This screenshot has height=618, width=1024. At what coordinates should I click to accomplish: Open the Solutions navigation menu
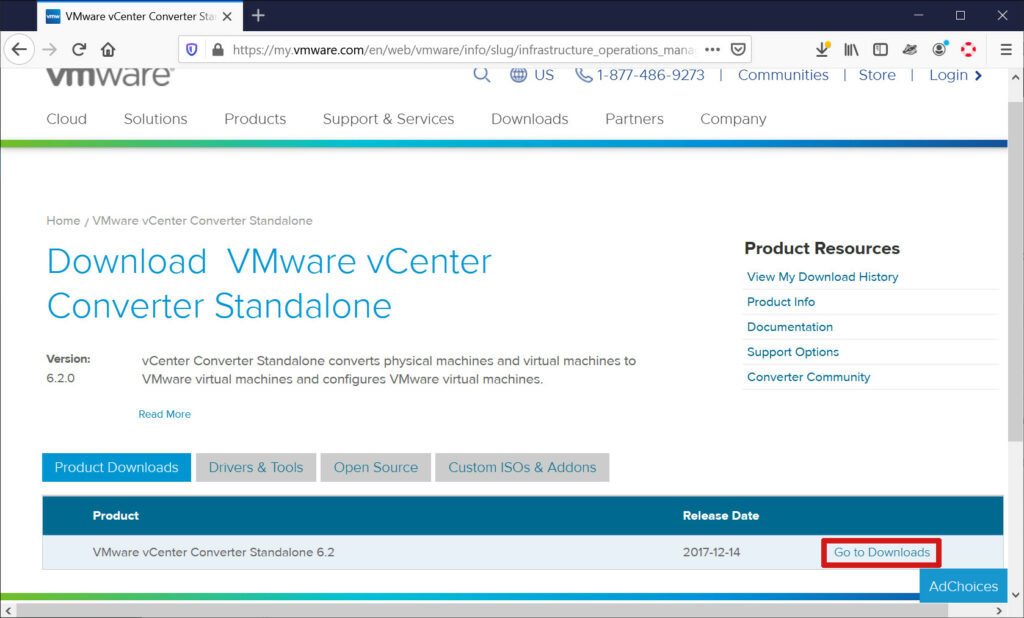click(x=155, y=119)
